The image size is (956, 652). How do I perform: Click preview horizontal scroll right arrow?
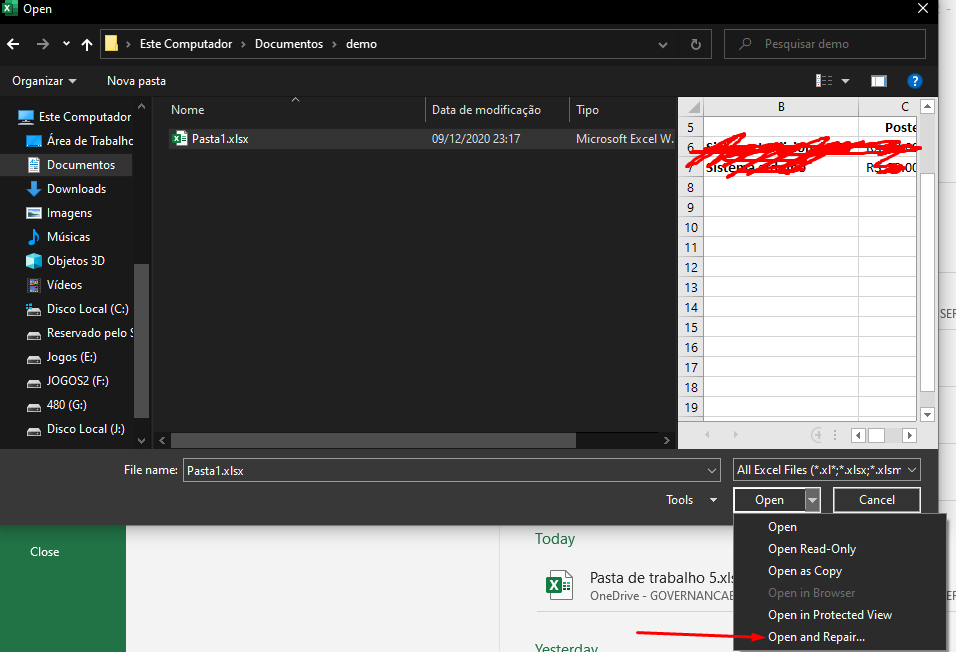click(x=909, y=435)
